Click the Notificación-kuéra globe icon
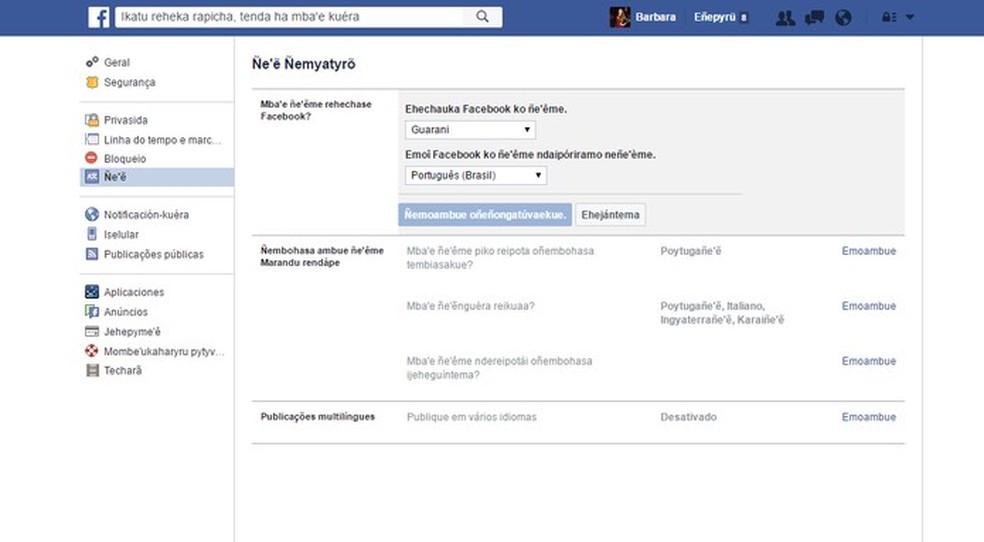Image resolution: width=984 pixels, height=542 pixels. [x=92, y=215]
